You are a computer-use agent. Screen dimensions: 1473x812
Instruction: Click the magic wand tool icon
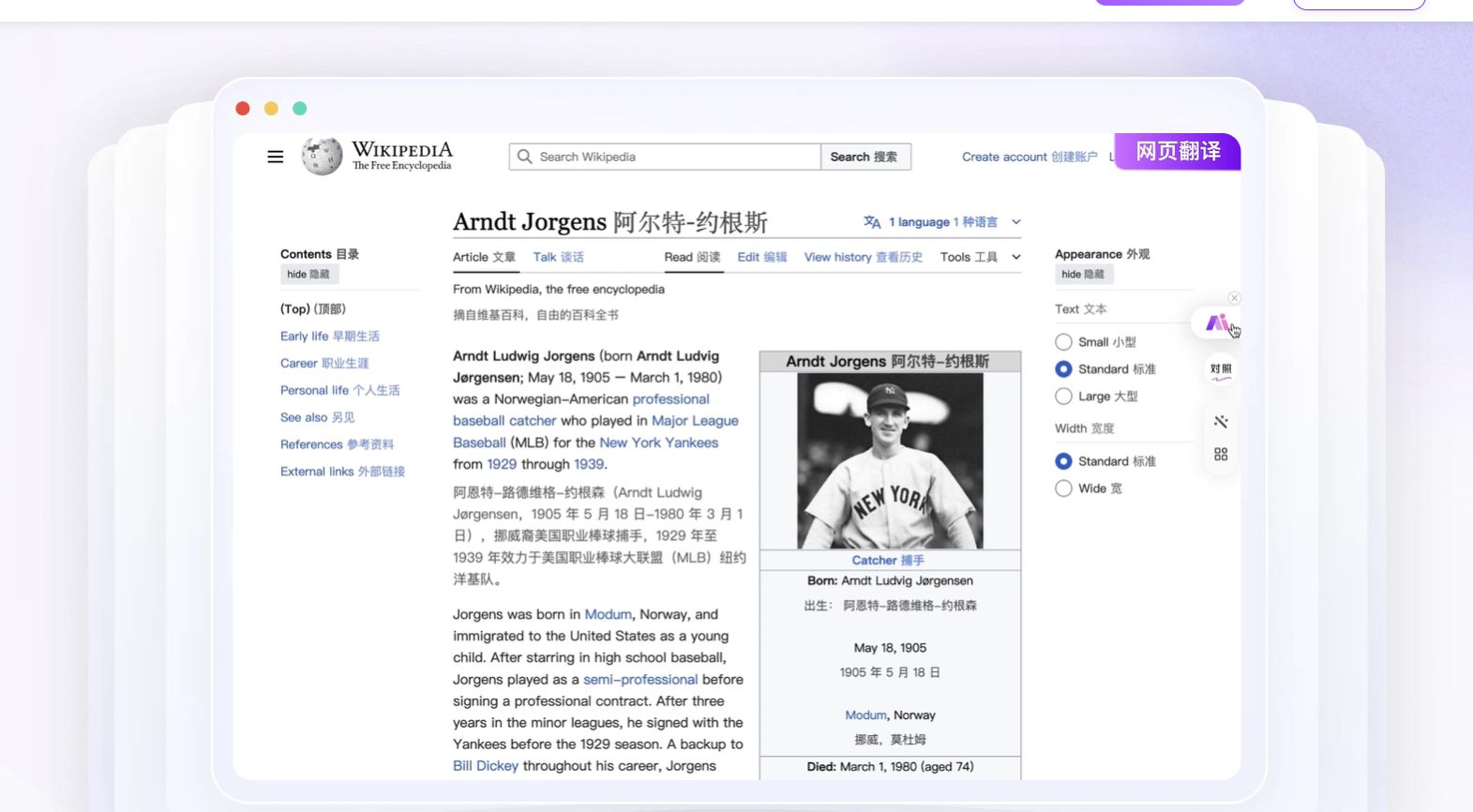[1221, 422]
